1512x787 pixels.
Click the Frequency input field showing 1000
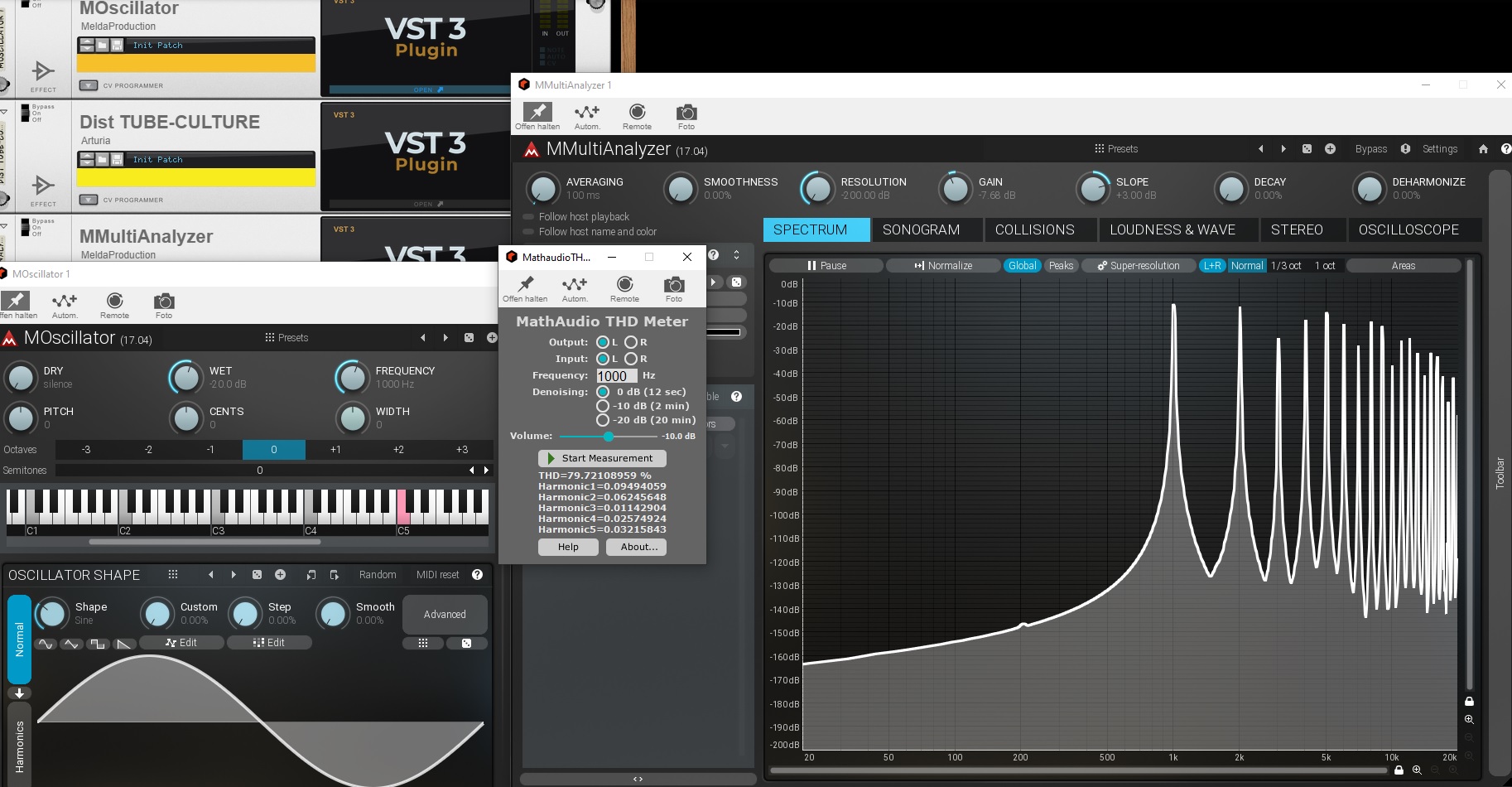coord(617,376)
